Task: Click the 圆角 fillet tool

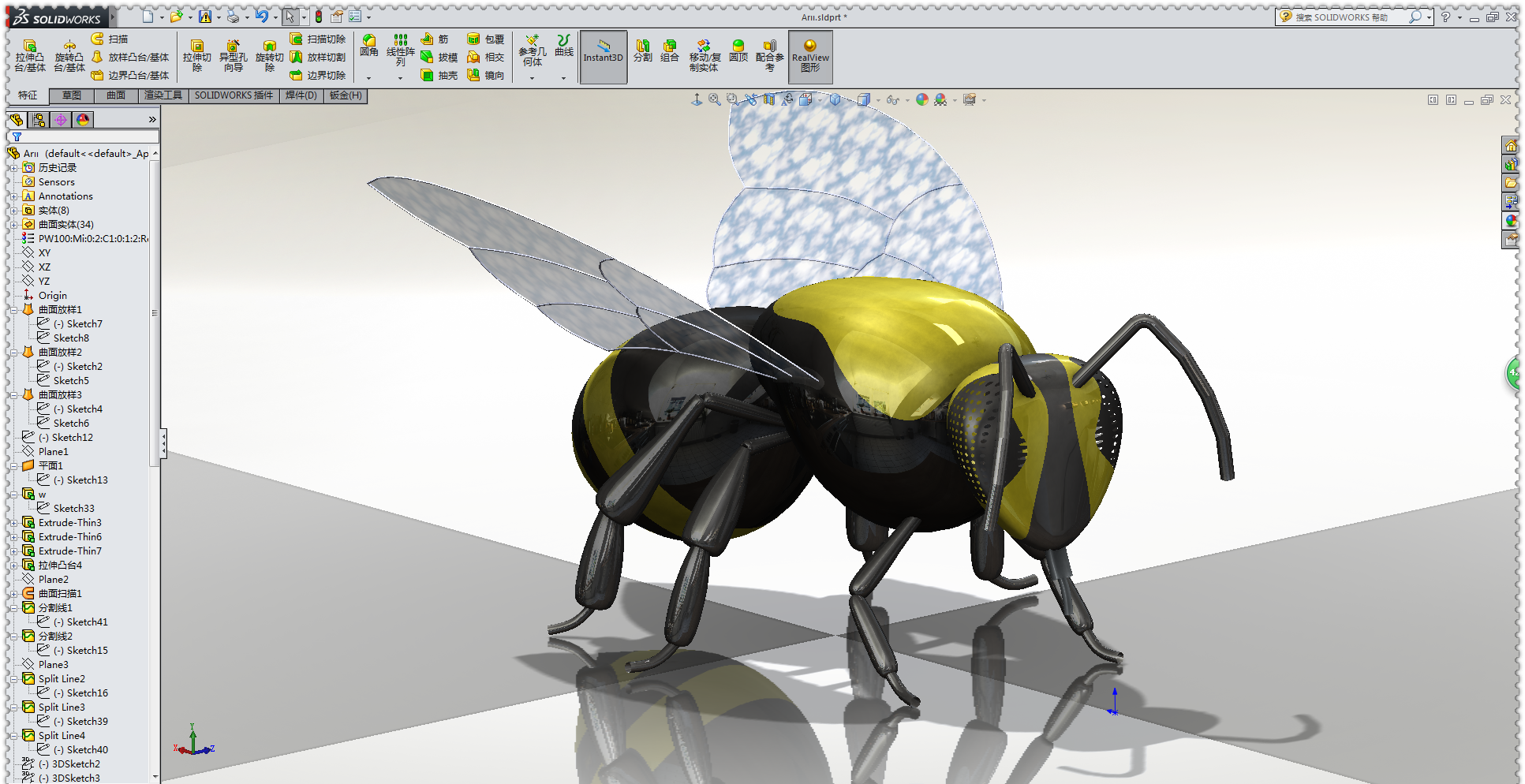Action: 369,46
